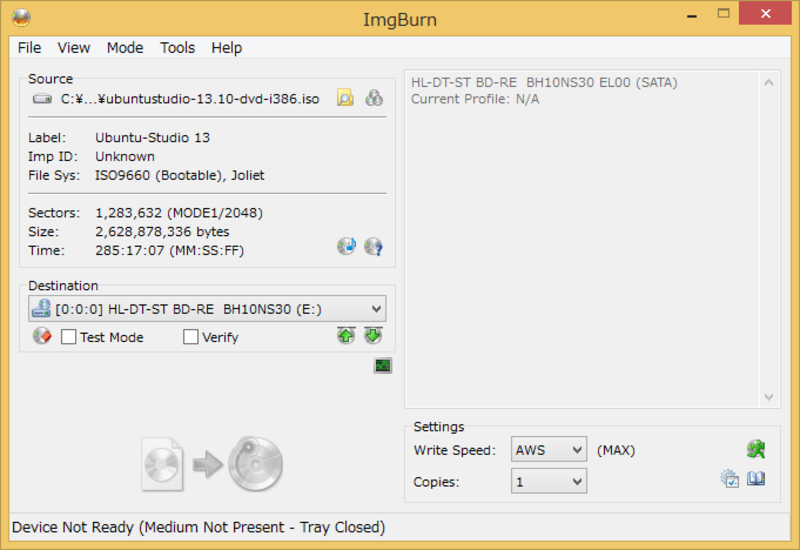
Task: Open the book icon in Settings
Action: coord(756,479)
